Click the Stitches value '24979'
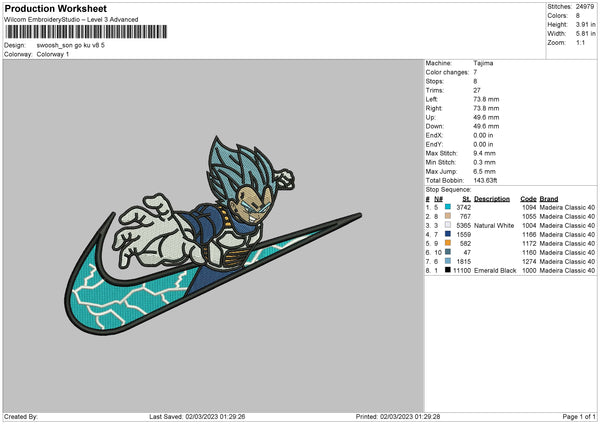This screenshot has height=424, width=600. pyautogui.click(x=585, y=7)
